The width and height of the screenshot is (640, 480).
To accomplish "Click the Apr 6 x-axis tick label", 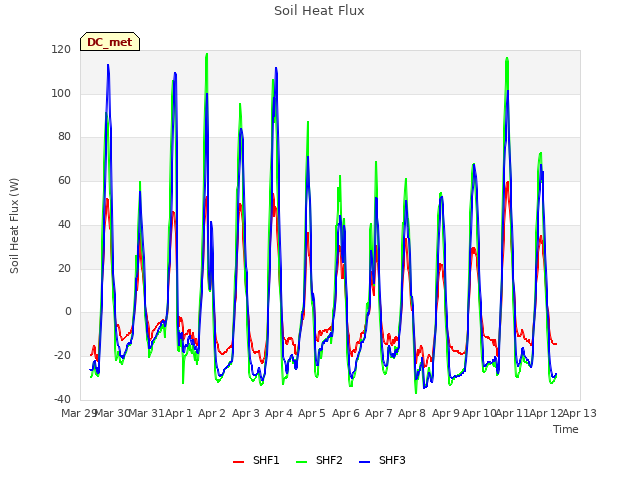I will [346, 413].
